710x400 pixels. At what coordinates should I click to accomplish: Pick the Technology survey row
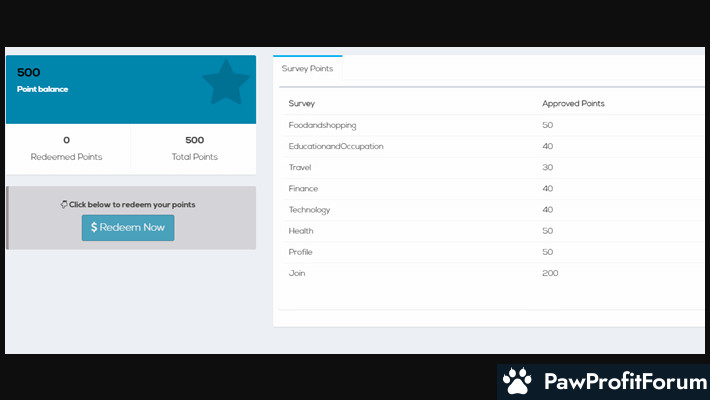309,210
